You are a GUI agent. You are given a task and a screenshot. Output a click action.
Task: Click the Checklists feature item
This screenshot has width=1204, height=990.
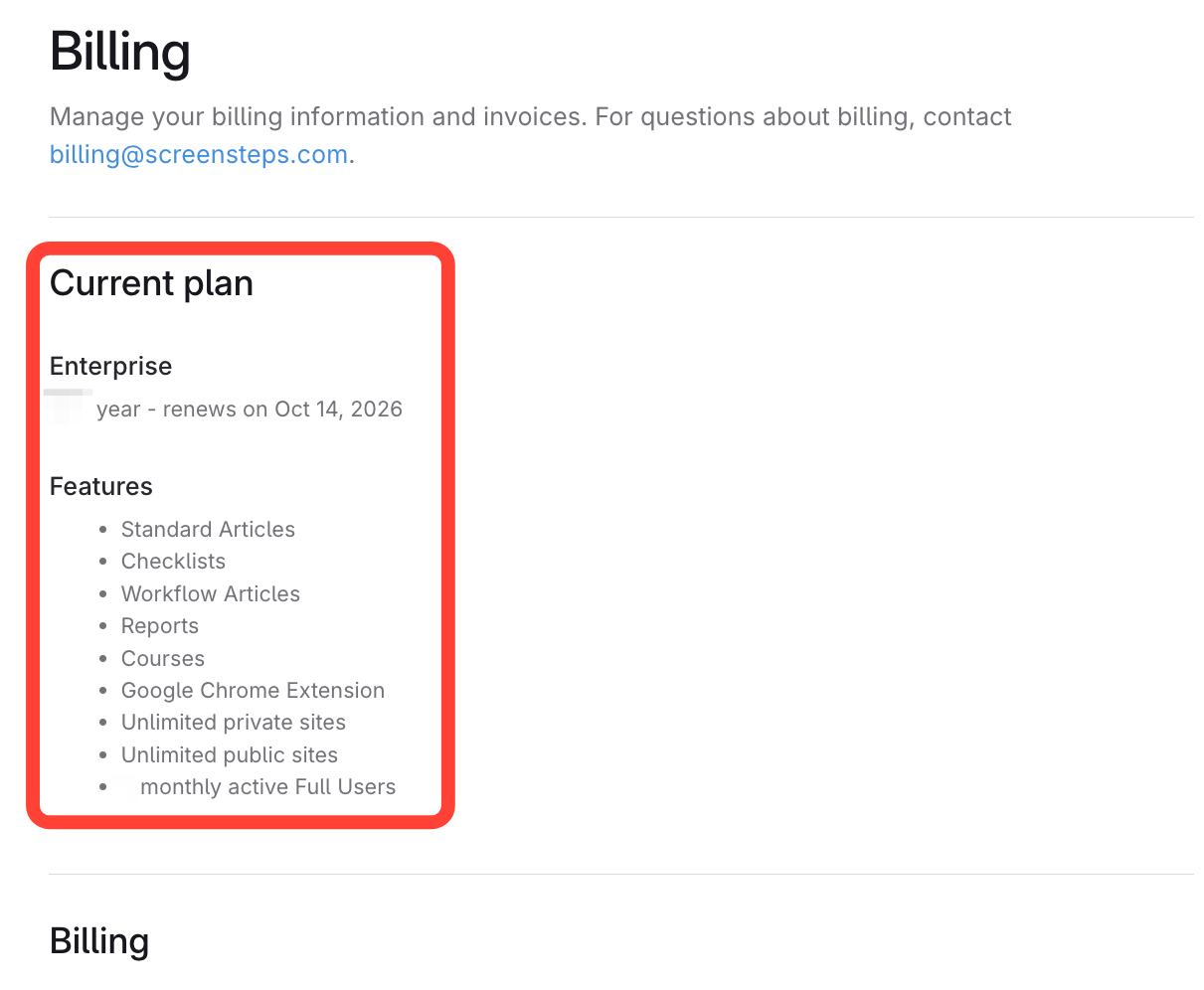[x=173, y=562]
